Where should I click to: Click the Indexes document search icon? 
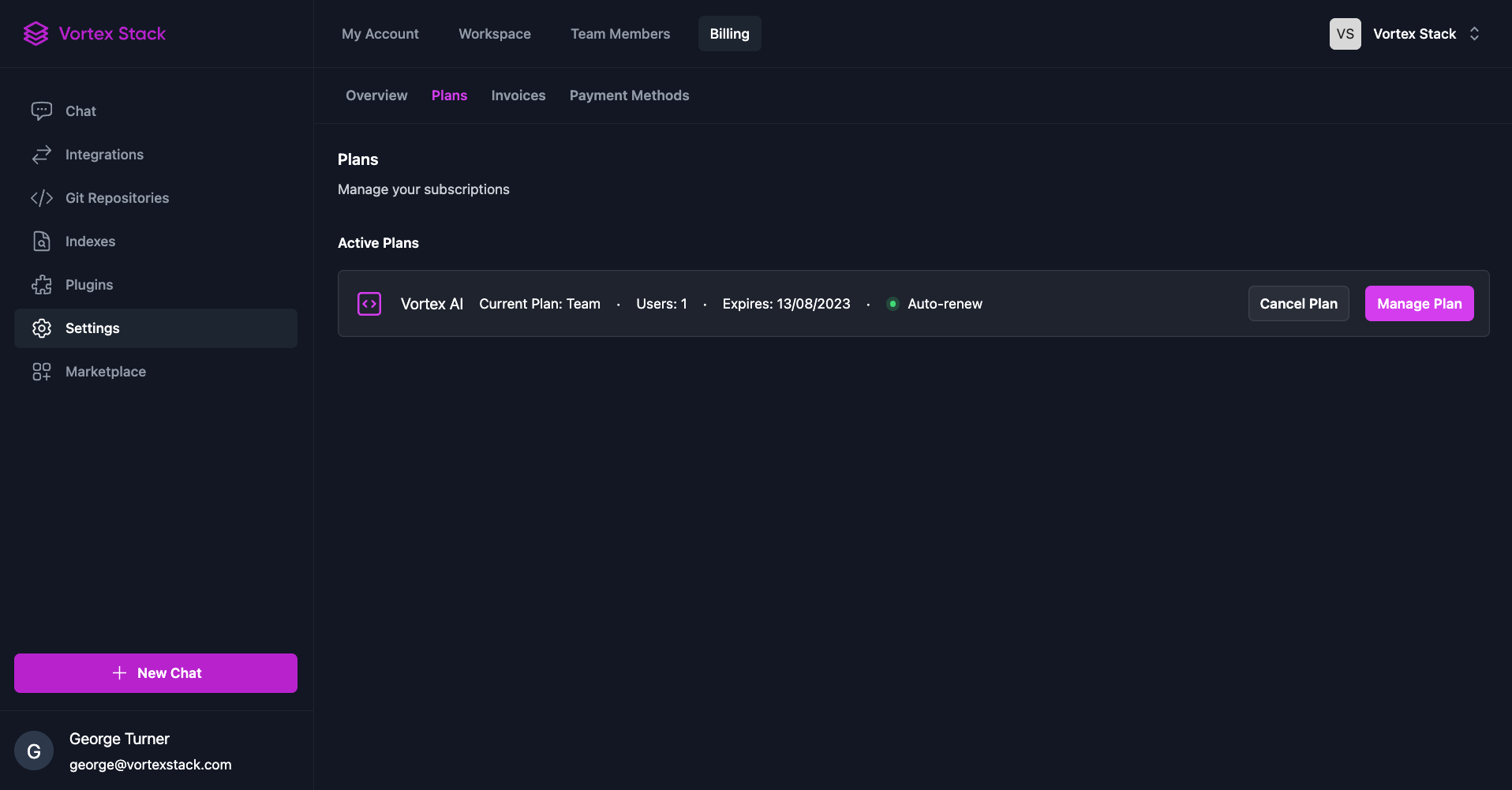42,241
